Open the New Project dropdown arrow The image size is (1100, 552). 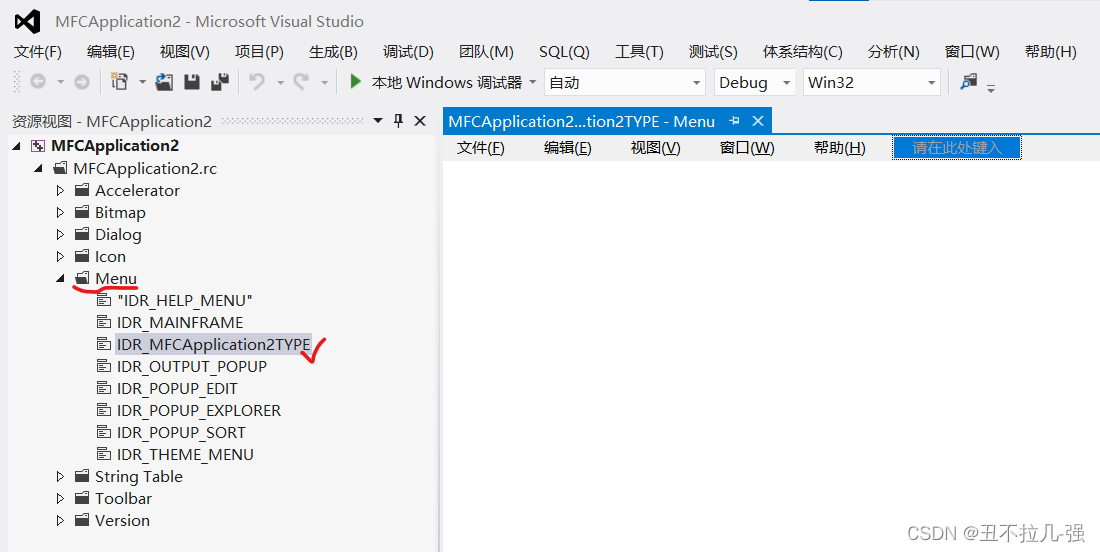[142, 82]
